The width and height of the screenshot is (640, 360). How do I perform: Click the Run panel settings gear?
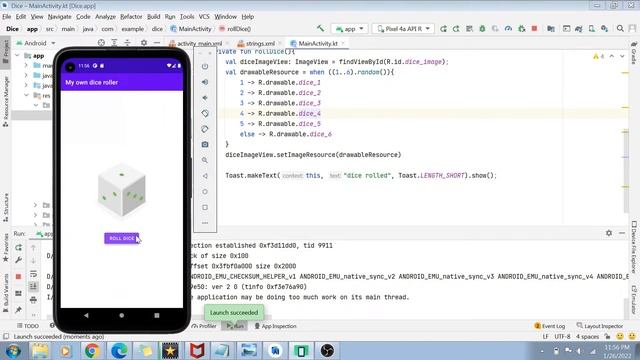click(609, 233)
